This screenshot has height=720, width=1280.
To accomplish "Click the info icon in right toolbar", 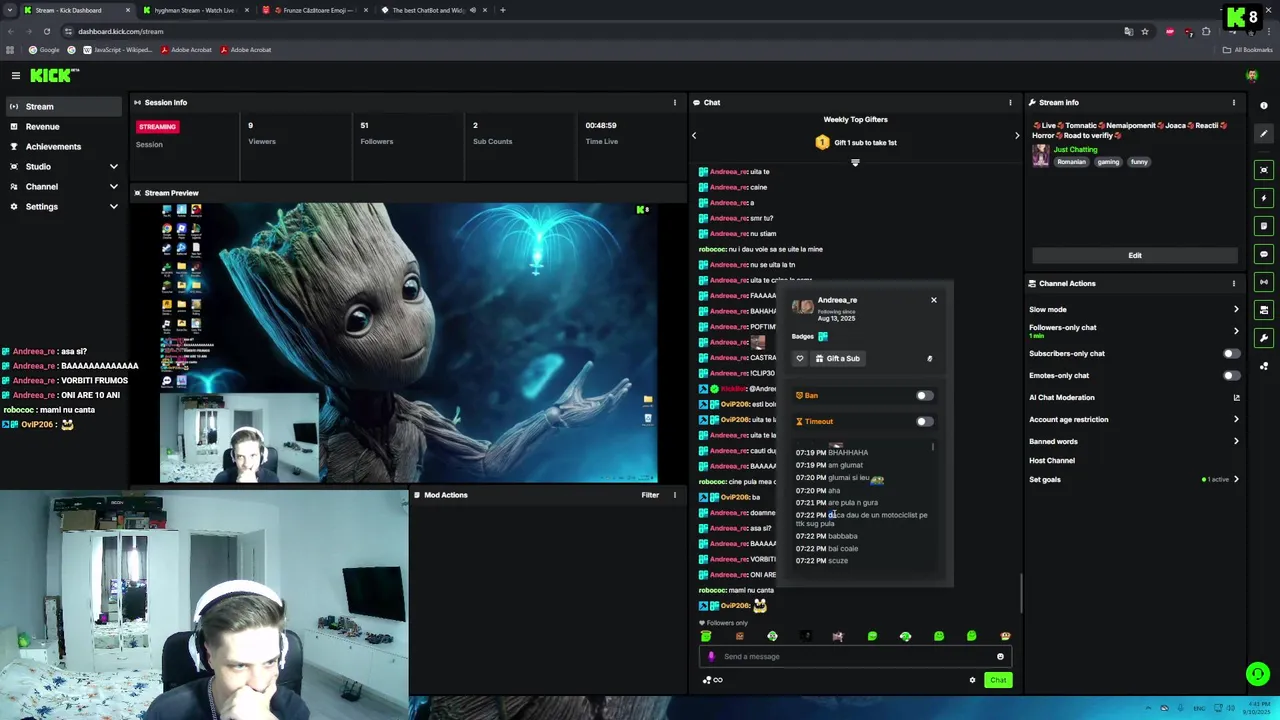I will pos(1264,105).
